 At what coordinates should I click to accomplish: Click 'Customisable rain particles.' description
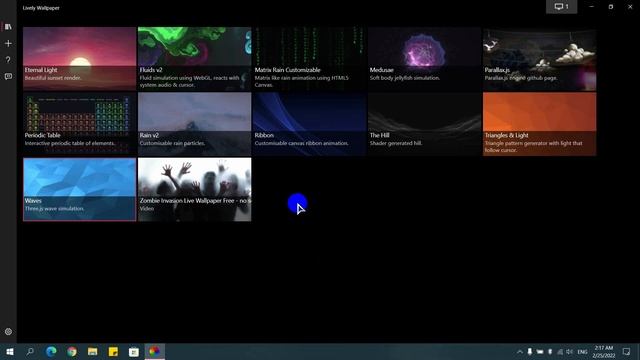coord(172,143)
